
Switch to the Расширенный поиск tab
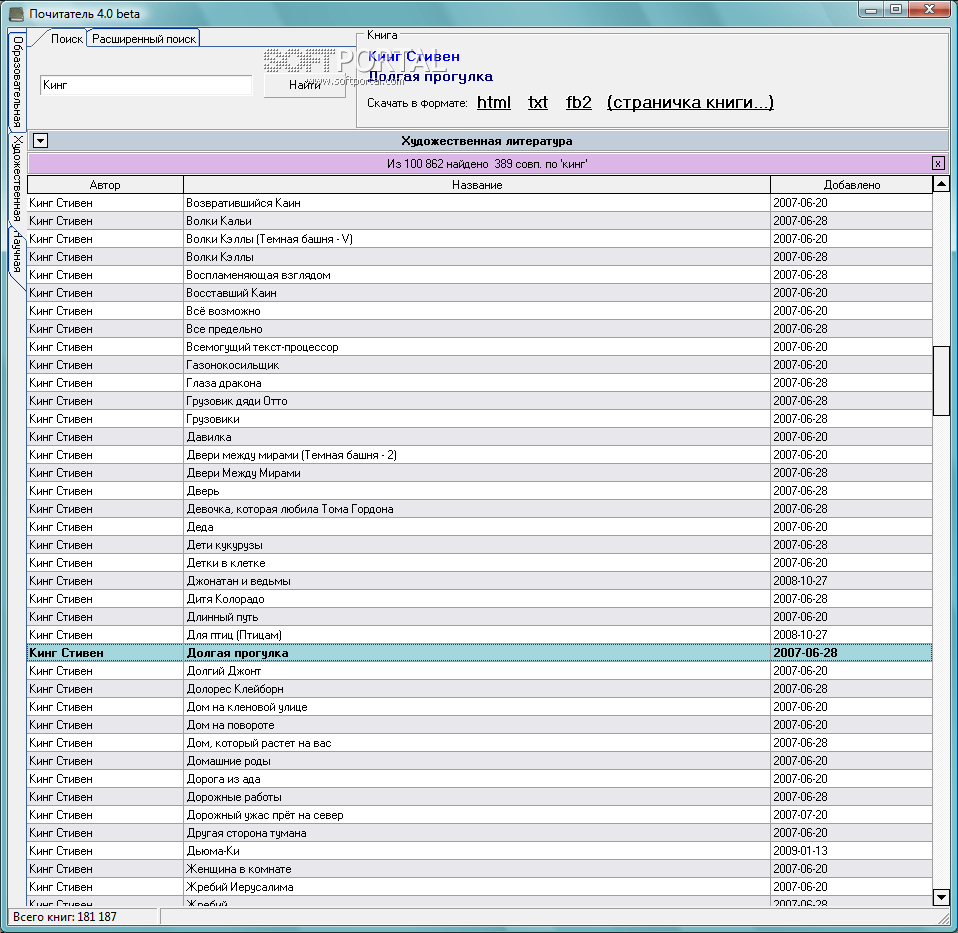tap(144, 38)
